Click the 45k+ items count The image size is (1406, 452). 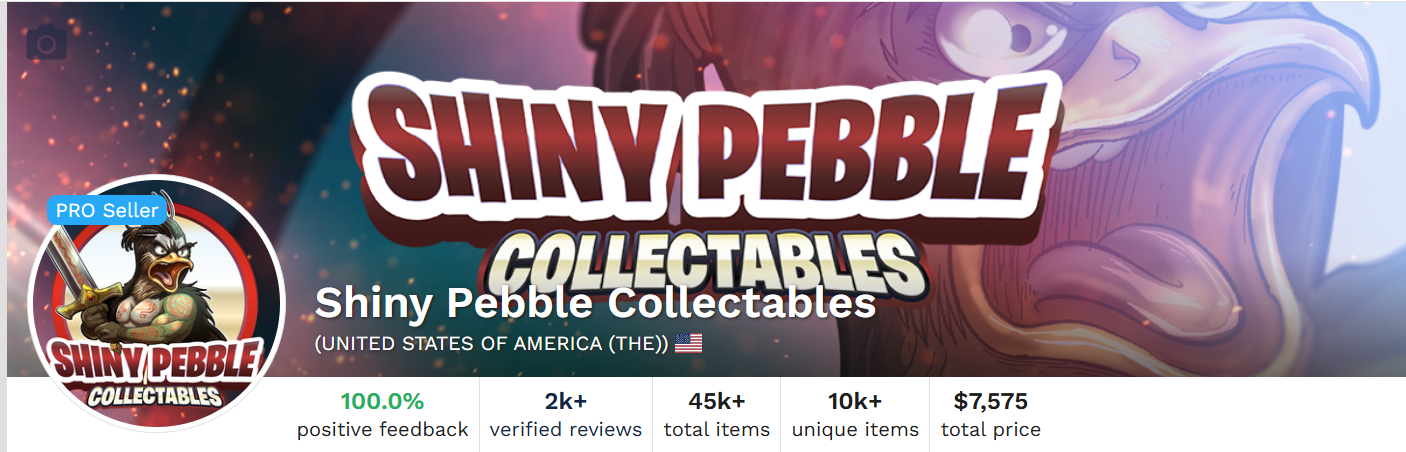click(717, 402)
